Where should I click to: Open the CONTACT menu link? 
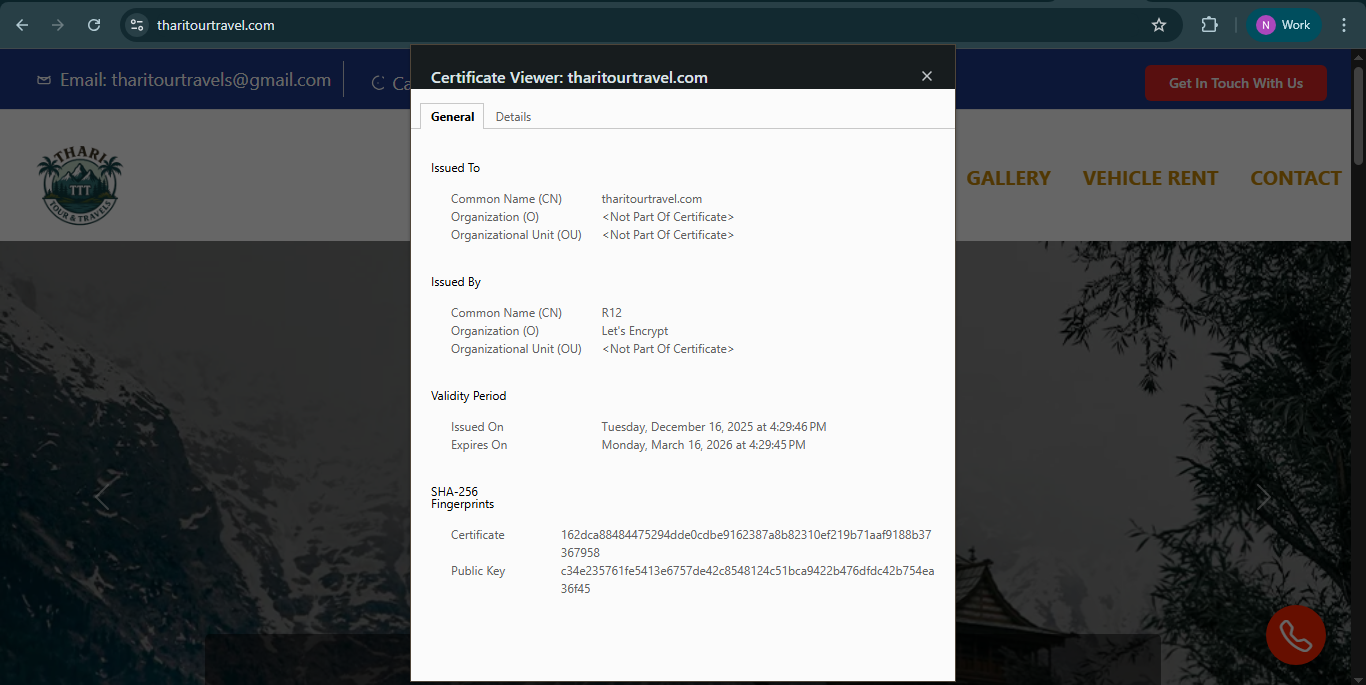click(1295, 178)
